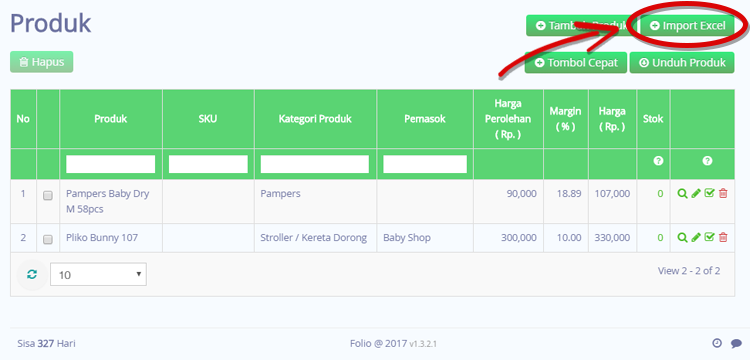Screen dimensions: 750x360
Task: Click the green check icon for Pampers row
Action: click(x=710, y=194)
